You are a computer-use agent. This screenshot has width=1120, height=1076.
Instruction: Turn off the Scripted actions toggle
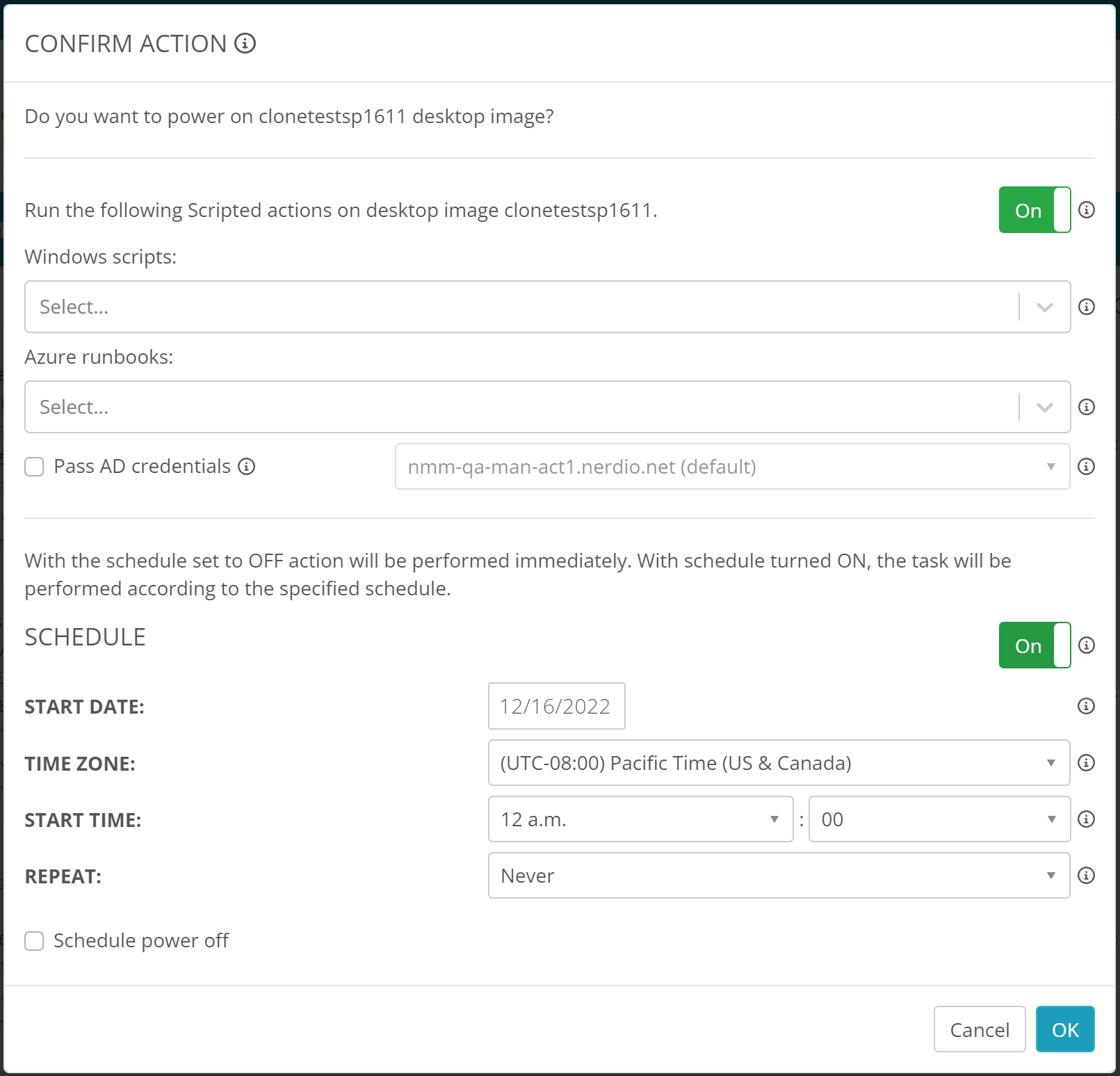coord(1034,210)
